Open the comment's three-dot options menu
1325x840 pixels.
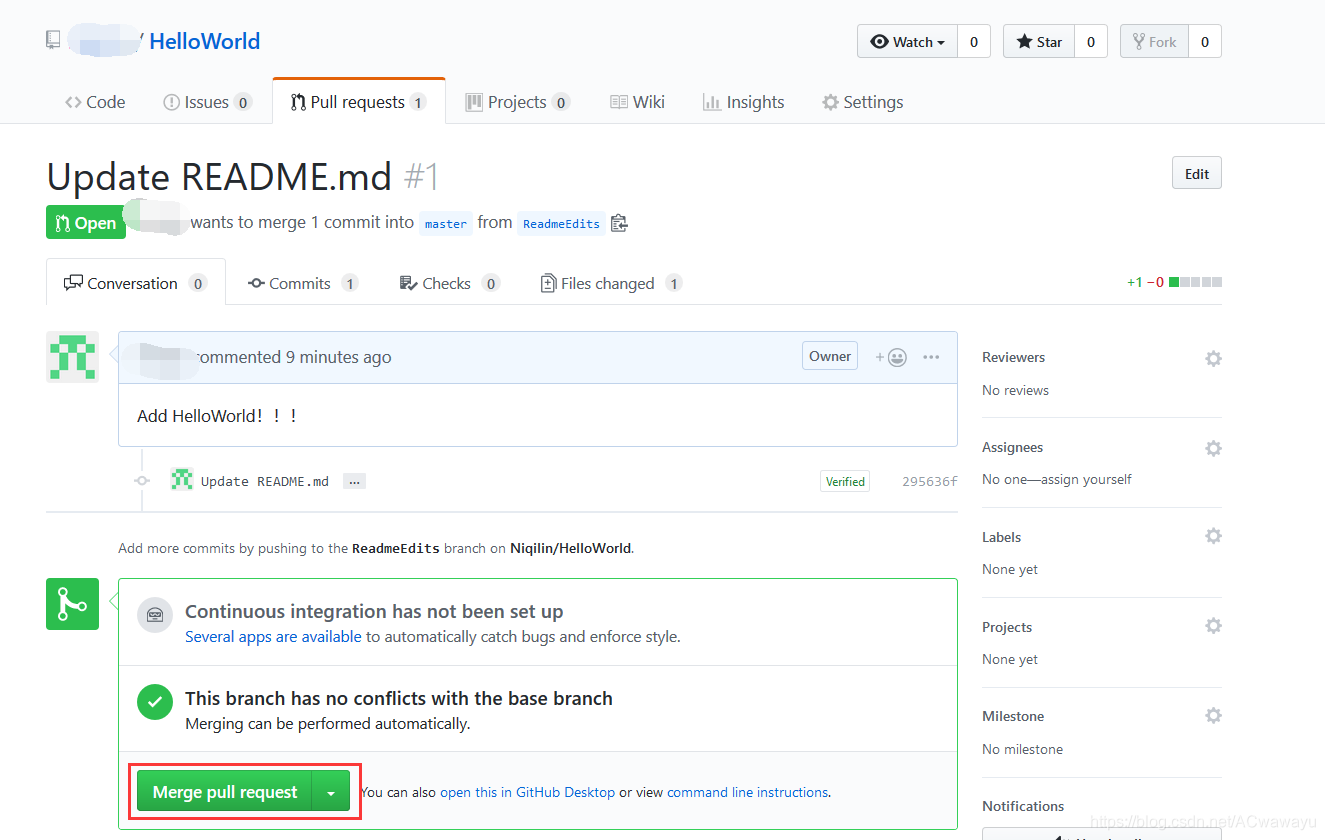click(931, 357)
